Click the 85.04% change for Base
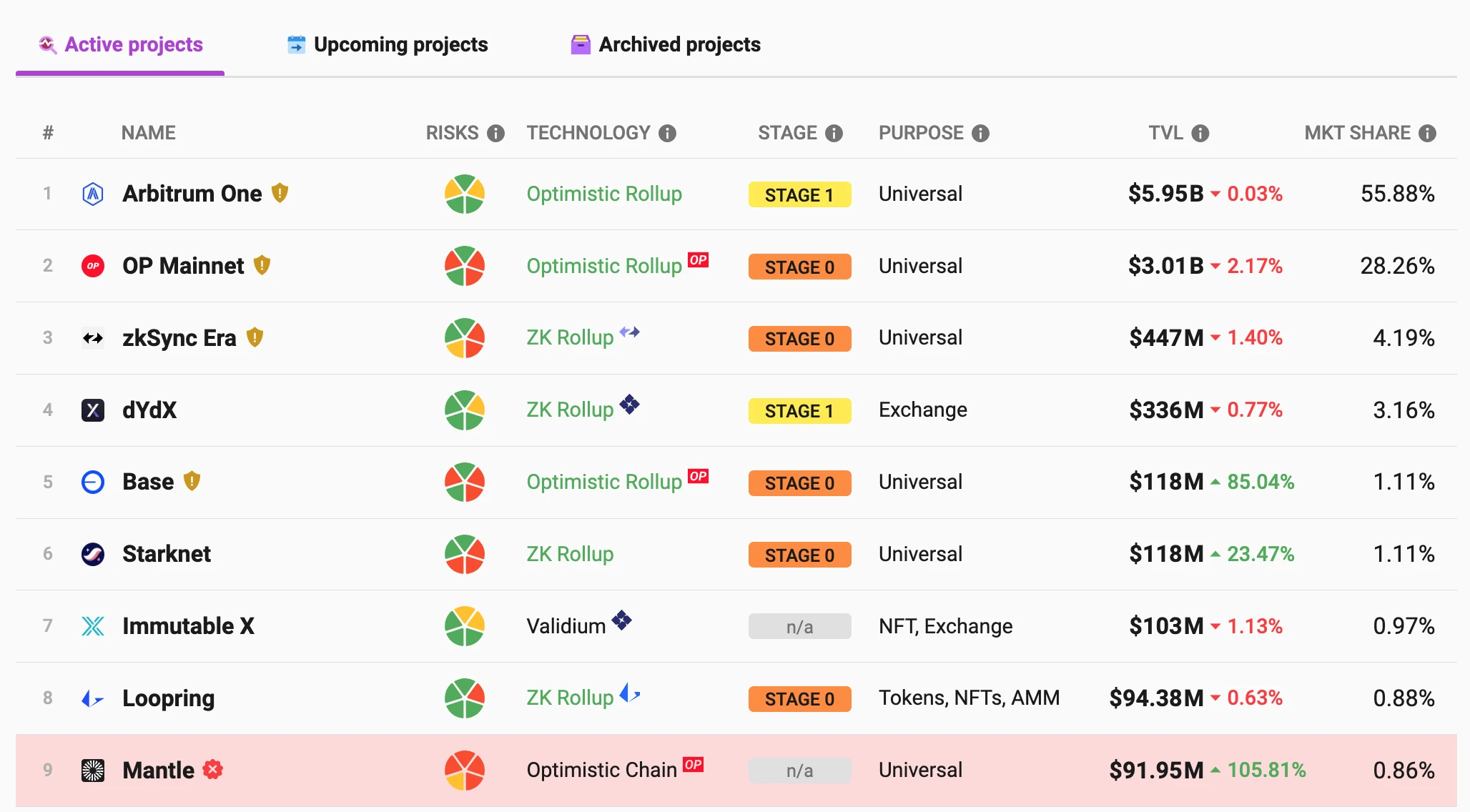The image size is (1470, 812). tap(1261, 482)
